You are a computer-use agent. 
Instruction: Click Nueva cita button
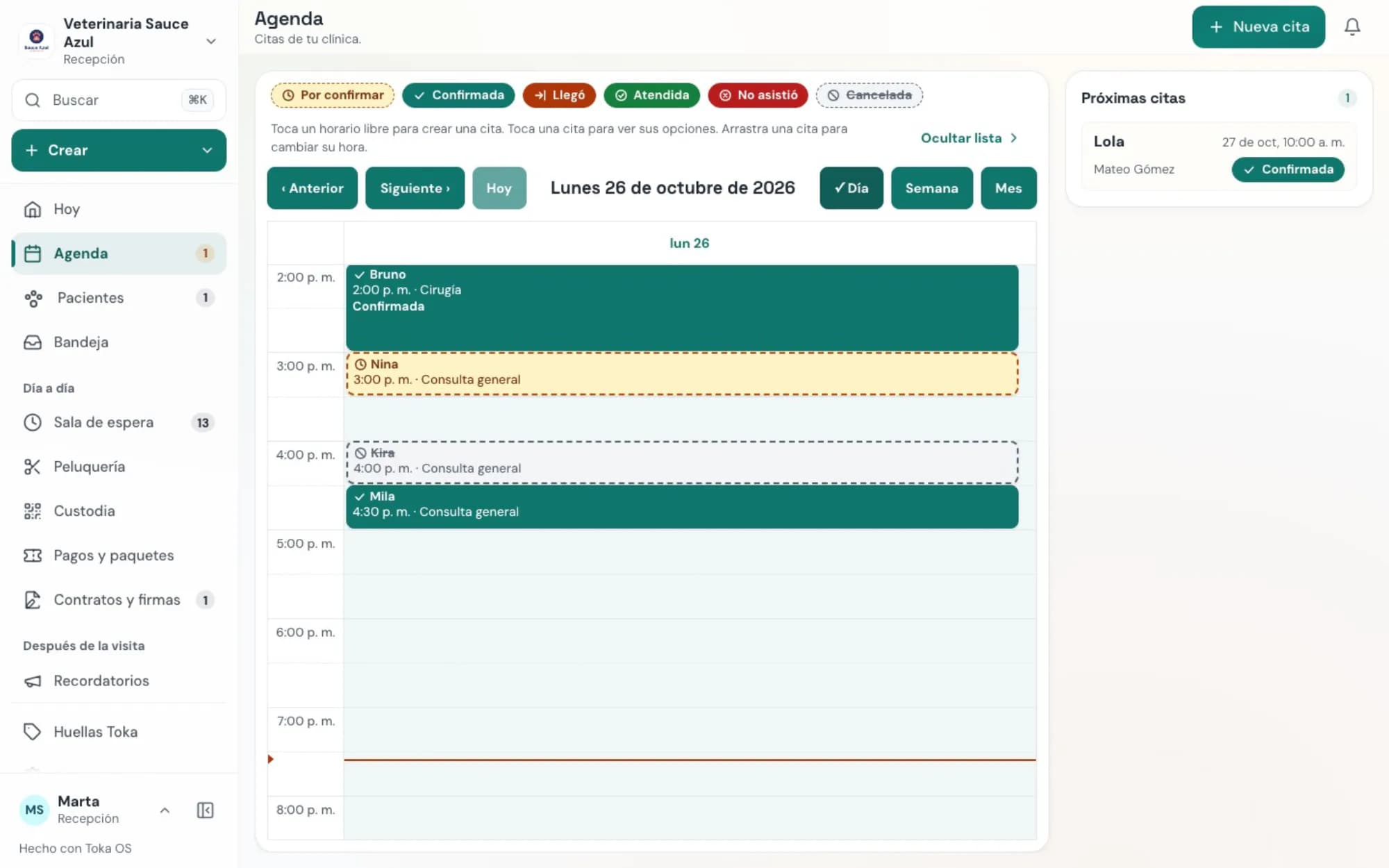(x=1258, y=27)
